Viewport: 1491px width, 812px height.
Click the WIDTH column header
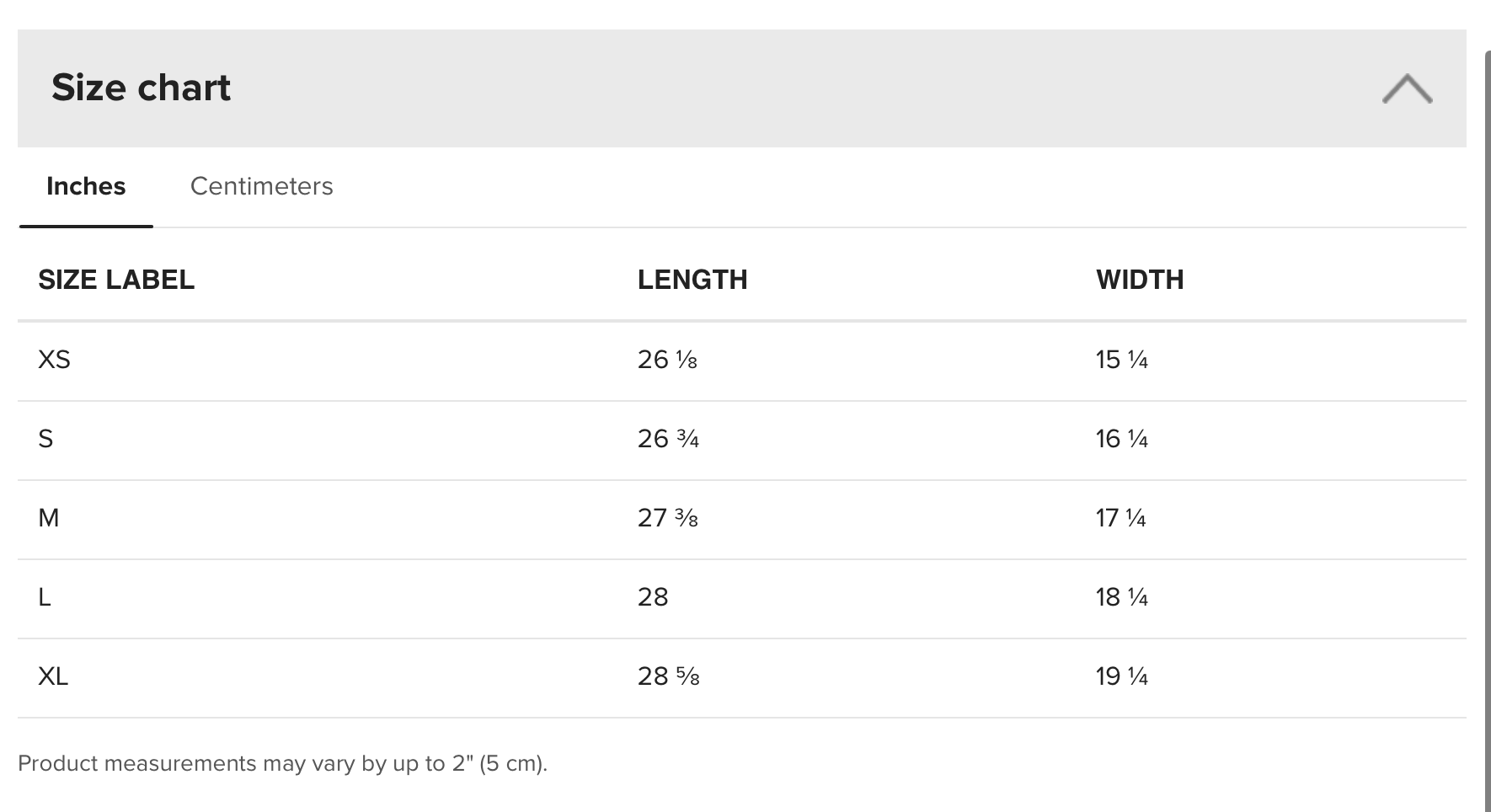point(1140,280)
